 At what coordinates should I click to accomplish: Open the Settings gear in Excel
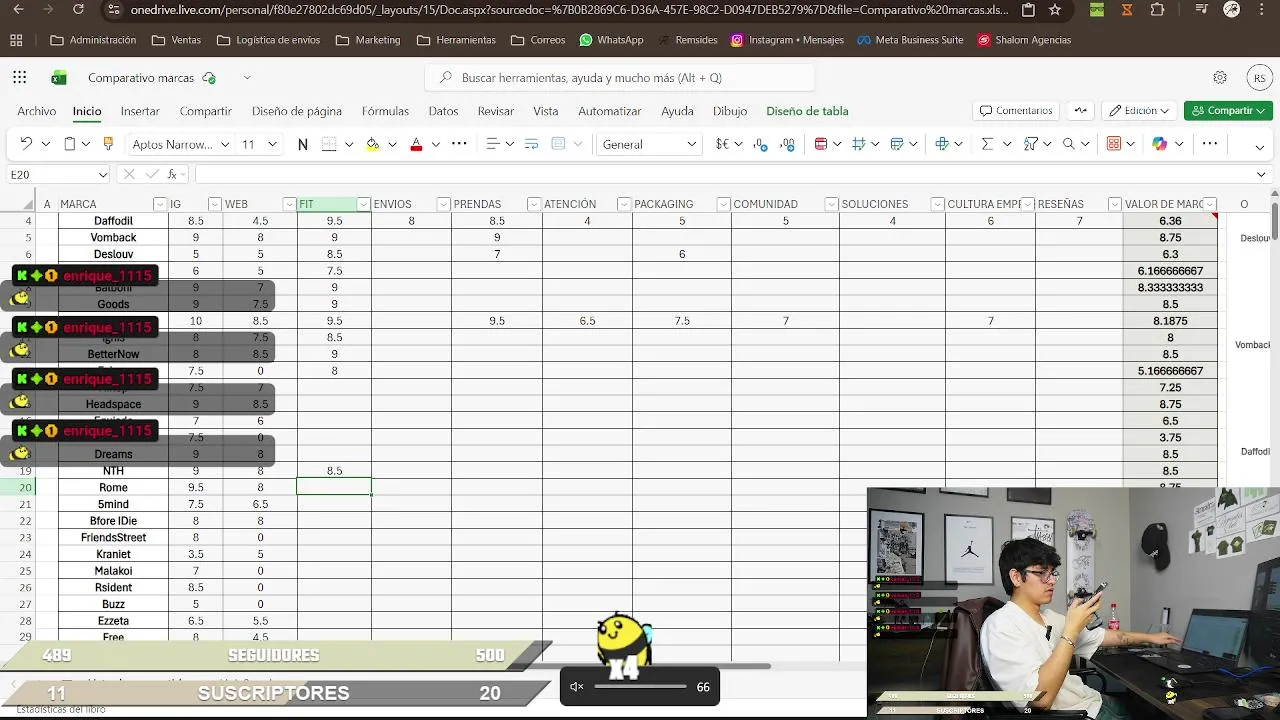click(1220, 77)
